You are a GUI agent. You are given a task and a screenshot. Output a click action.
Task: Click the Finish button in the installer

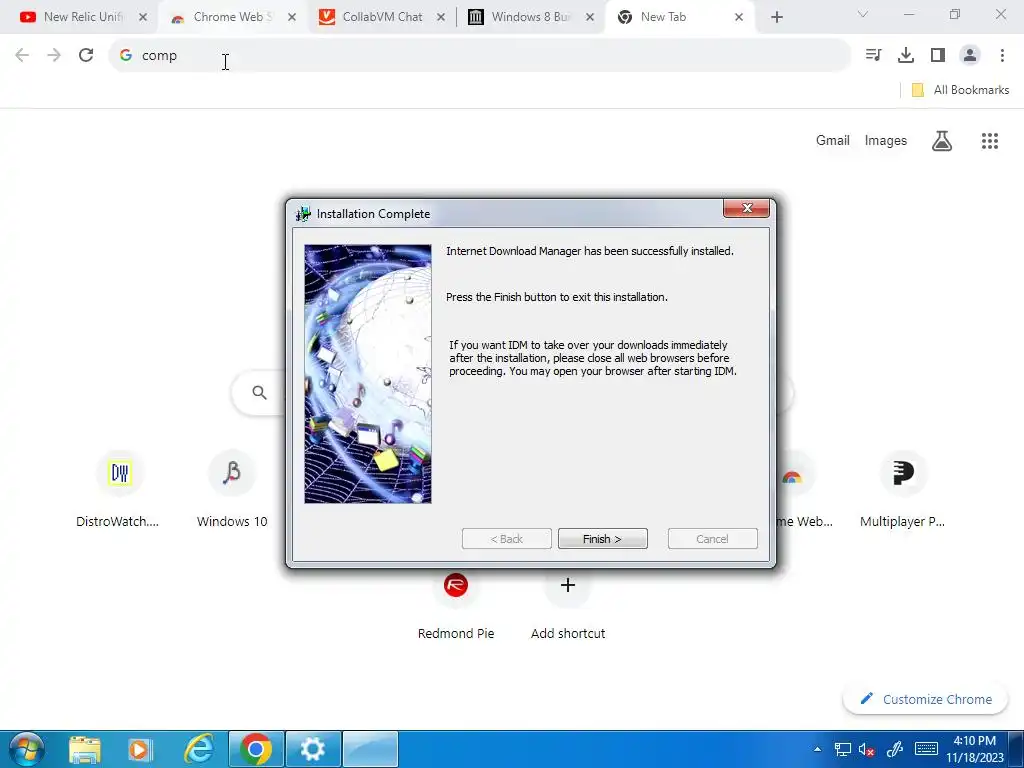(x=602, y=539)
